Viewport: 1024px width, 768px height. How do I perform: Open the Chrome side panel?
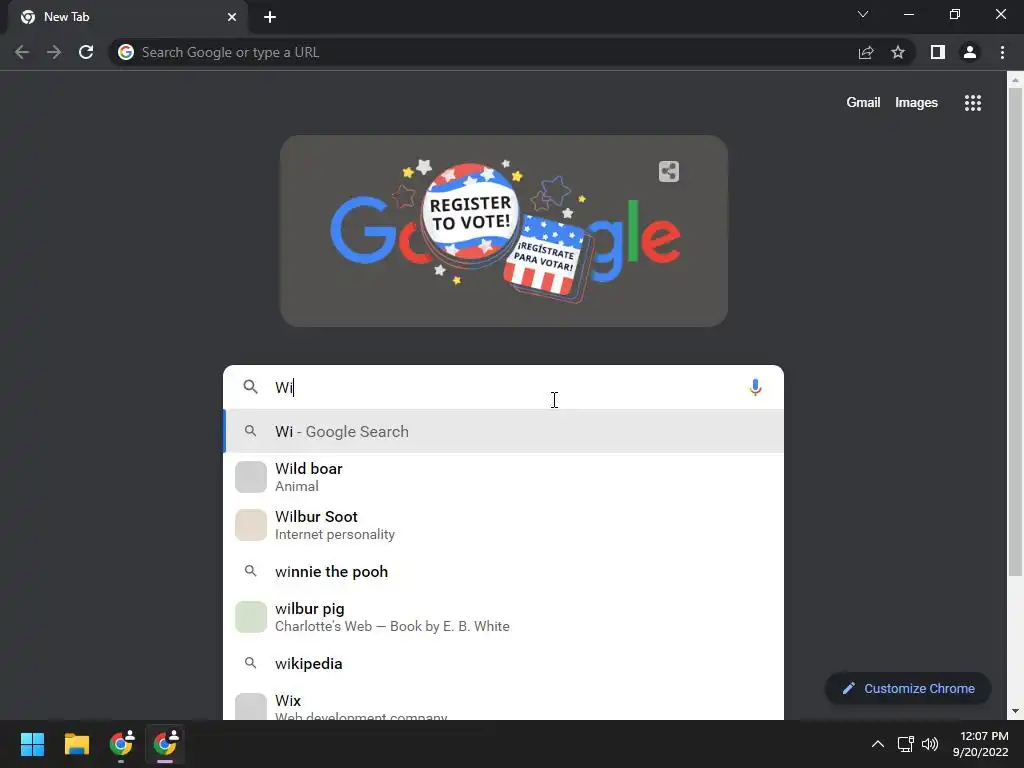click(938, 52)
